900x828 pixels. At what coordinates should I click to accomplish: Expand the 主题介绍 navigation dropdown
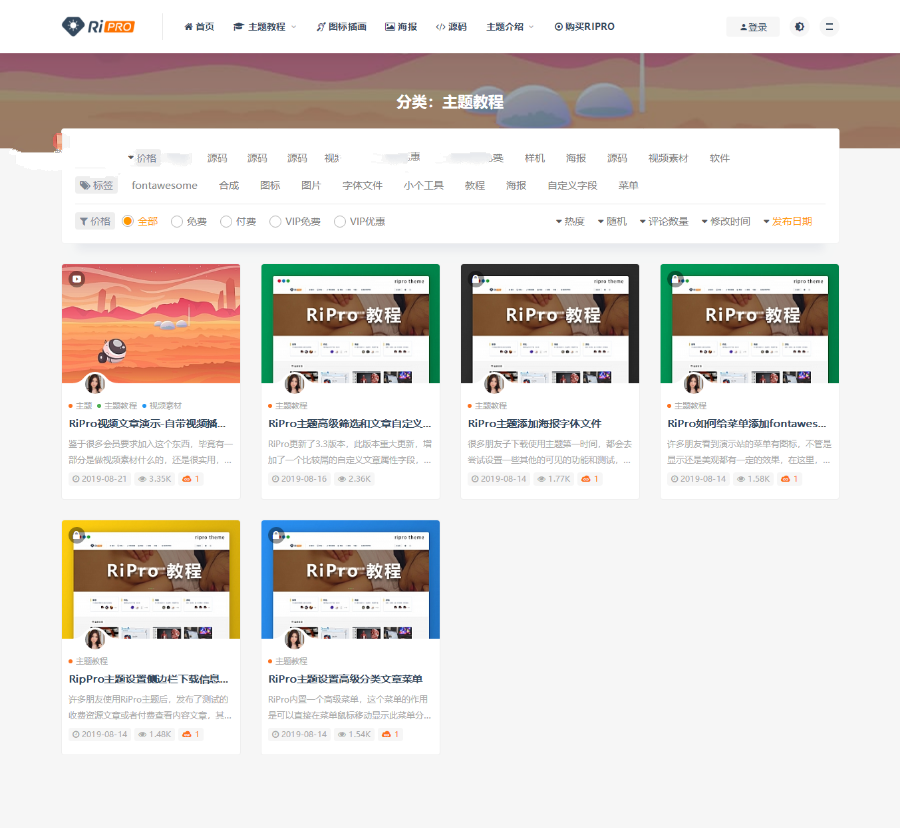[x=510, y=26]
